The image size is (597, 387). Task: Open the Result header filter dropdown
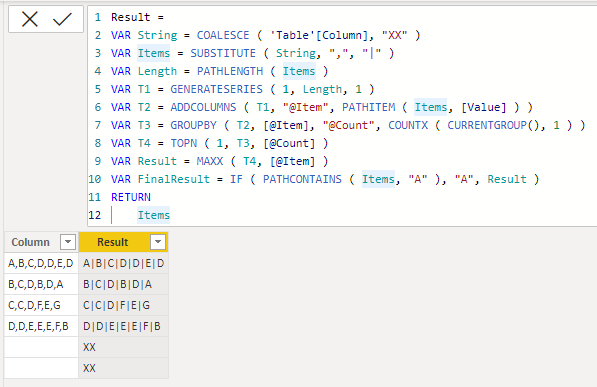click(158, 241)
